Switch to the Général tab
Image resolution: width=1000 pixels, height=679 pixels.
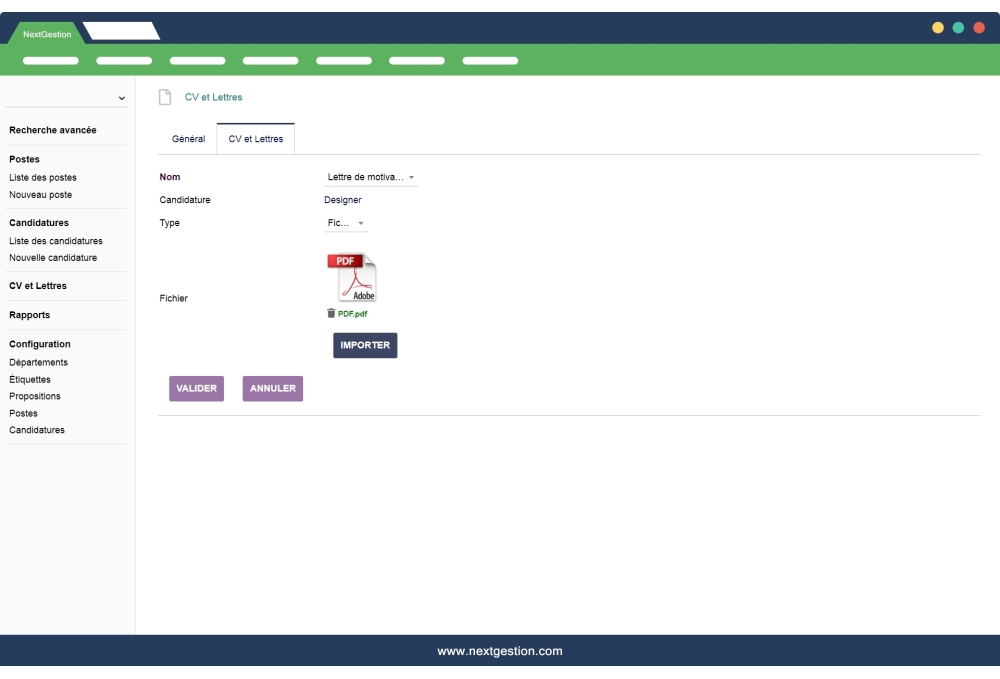pyautogui.click(x=187, y=138)
